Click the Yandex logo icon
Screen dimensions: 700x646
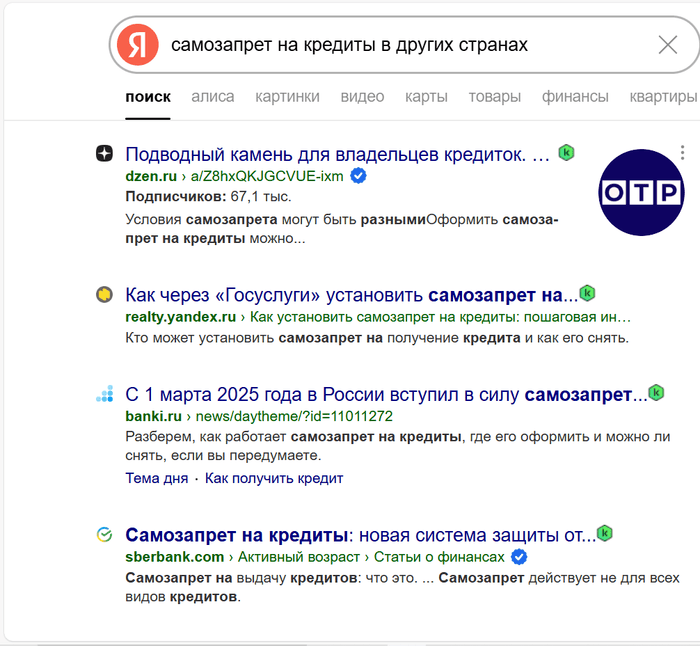(138, 45)
